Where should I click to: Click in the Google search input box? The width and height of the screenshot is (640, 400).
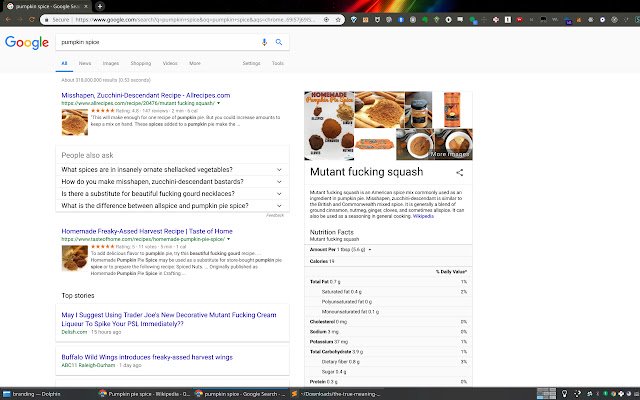pyautogui.click(x=157, y=42)
